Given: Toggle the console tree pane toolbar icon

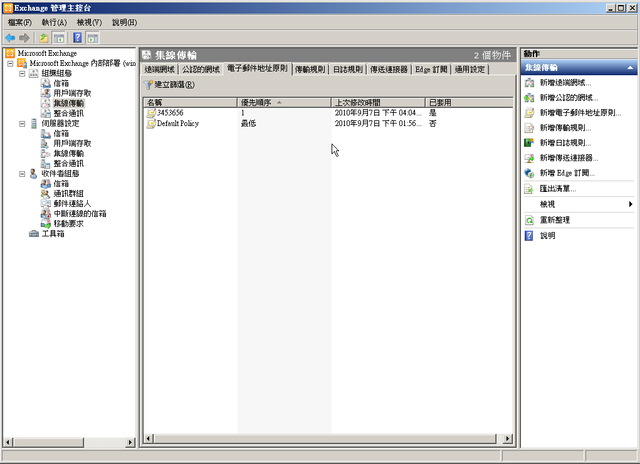Looking at the screenshot, I should (x=59, y=38).
